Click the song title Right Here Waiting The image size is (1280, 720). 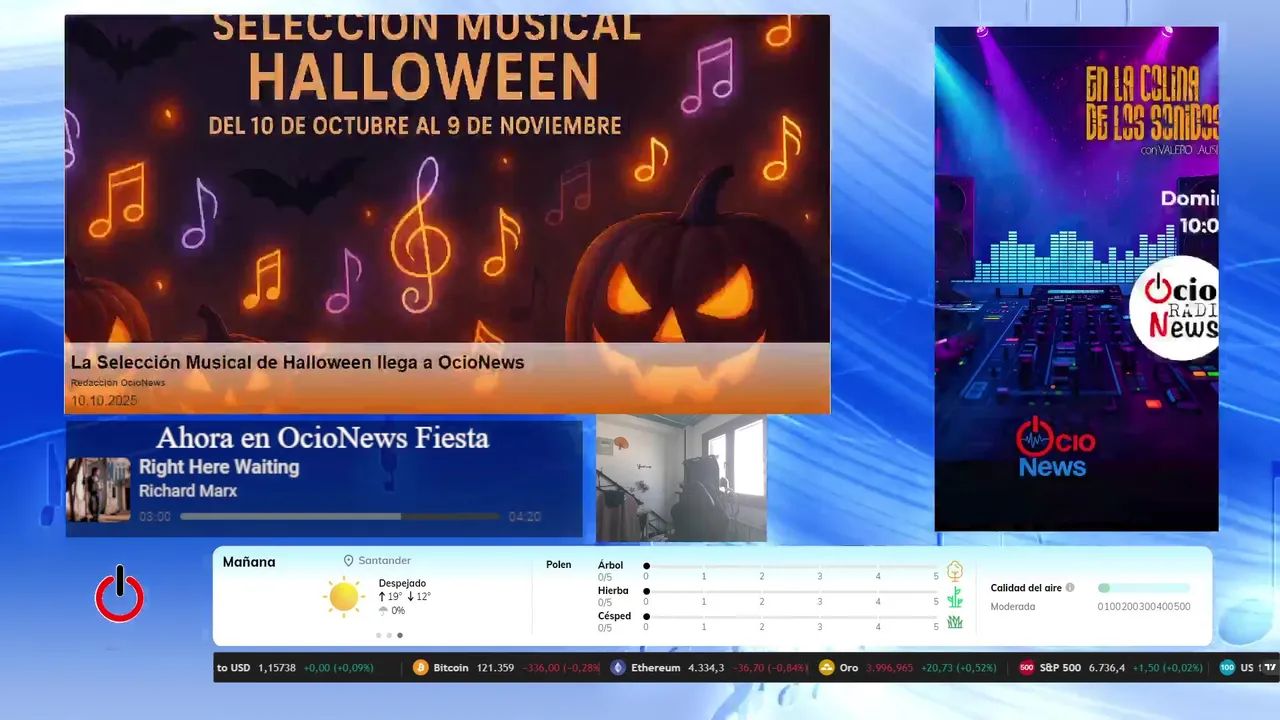(x=219, y=467)
